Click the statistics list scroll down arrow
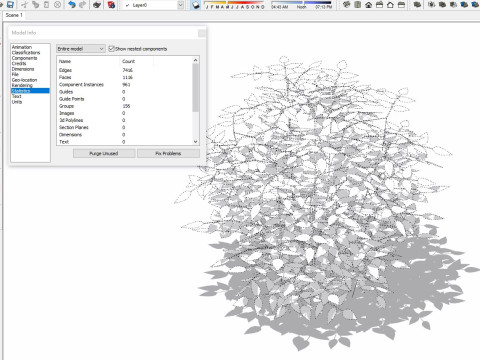The width and height of the screenshot is (480, 360). click(x=196, y=142)
